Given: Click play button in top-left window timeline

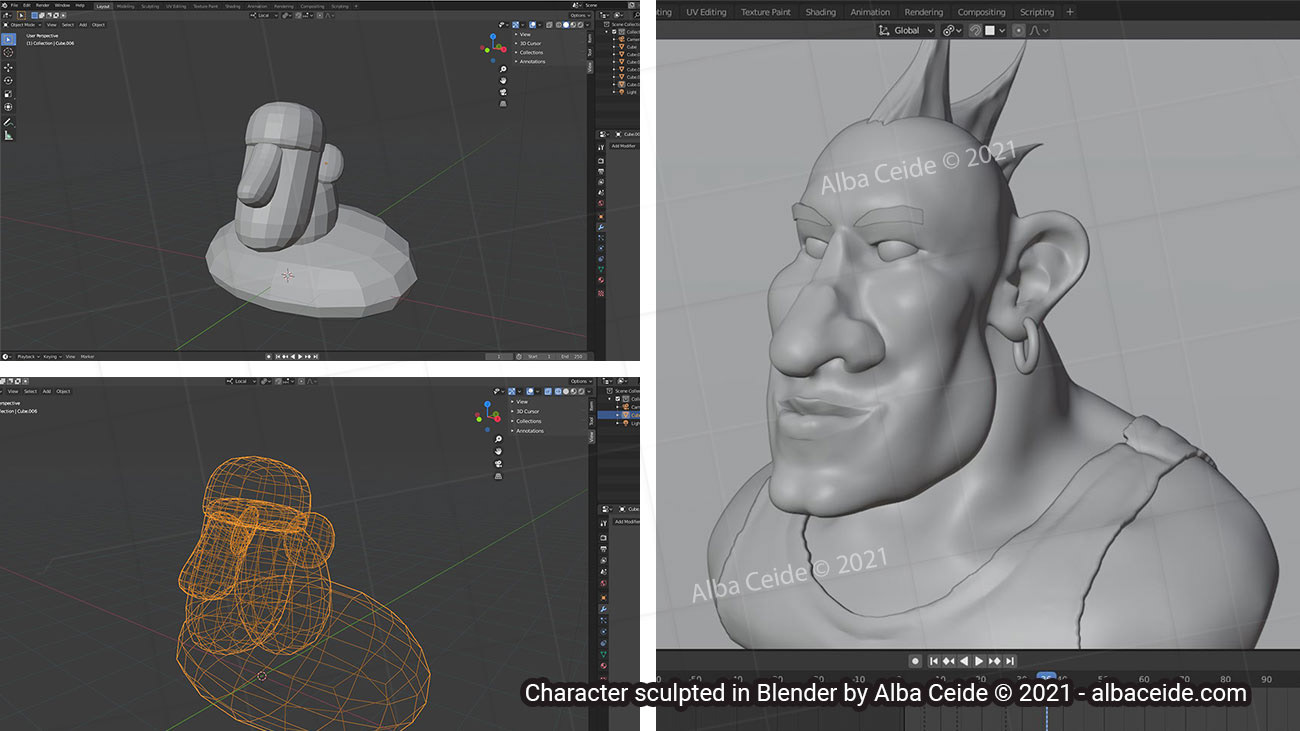Looking at the screenshot, I should [x=299, y=356].
